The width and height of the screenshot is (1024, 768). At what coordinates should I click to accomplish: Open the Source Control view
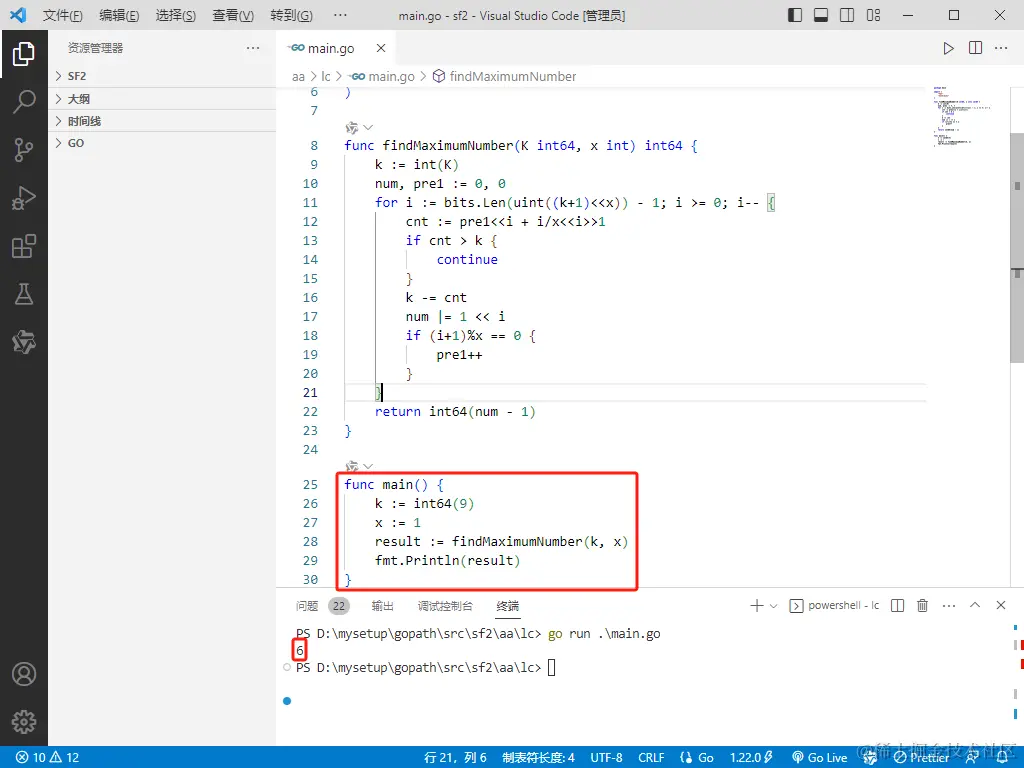coord(24,150)
